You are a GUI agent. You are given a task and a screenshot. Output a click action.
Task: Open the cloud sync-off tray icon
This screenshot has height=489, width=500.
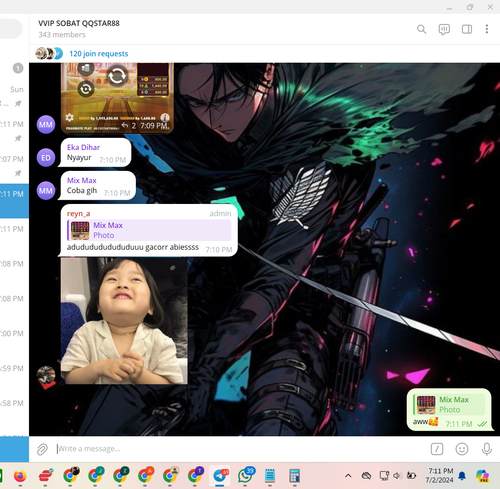pos(366,476)
